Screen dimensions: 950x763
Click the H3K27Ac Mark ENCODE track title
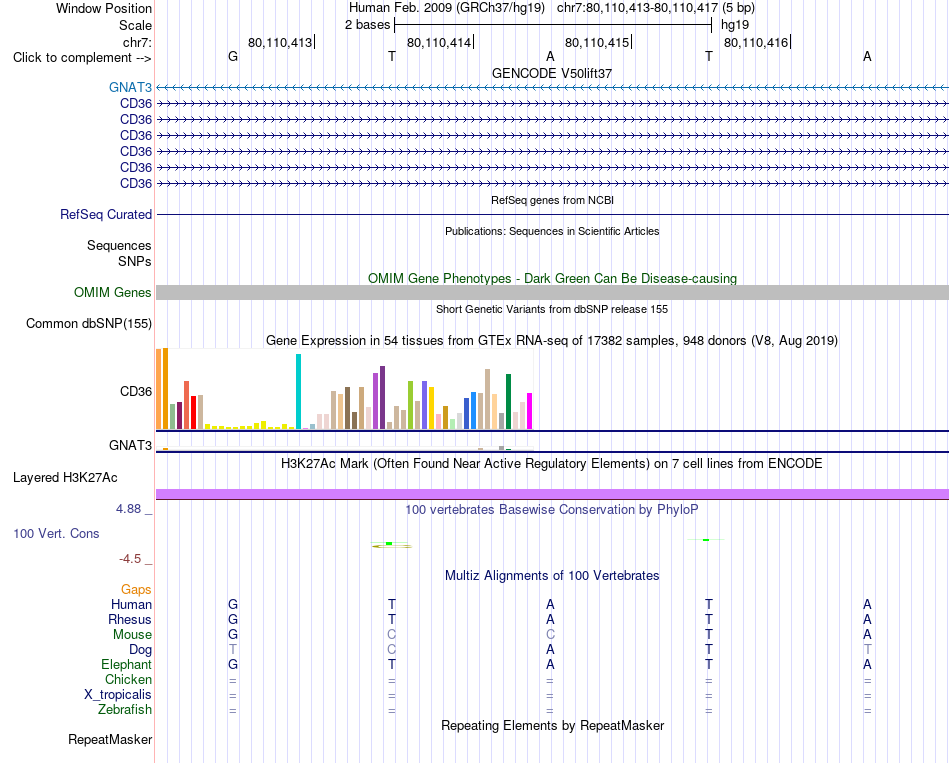pos(552,464)
